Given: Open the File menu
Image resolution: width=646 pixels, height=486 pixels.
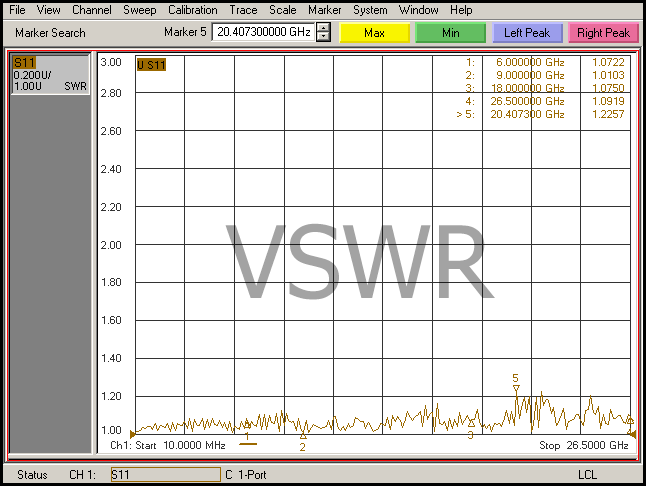Looking at the screenshot, I should [17, 10].
